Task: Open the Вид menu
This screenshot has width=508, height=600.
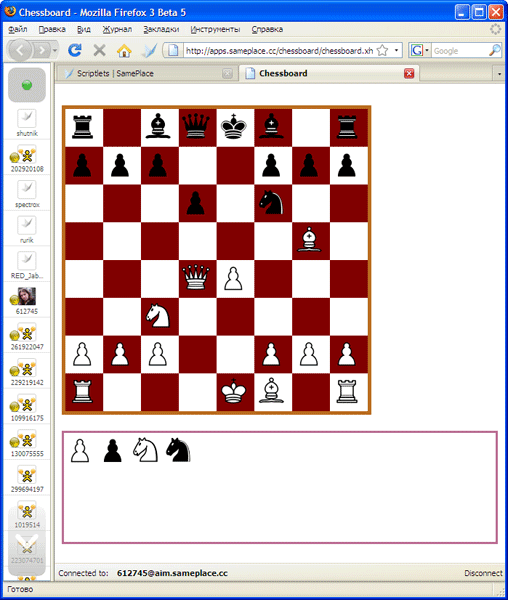Action: click(x=83, y=29)
